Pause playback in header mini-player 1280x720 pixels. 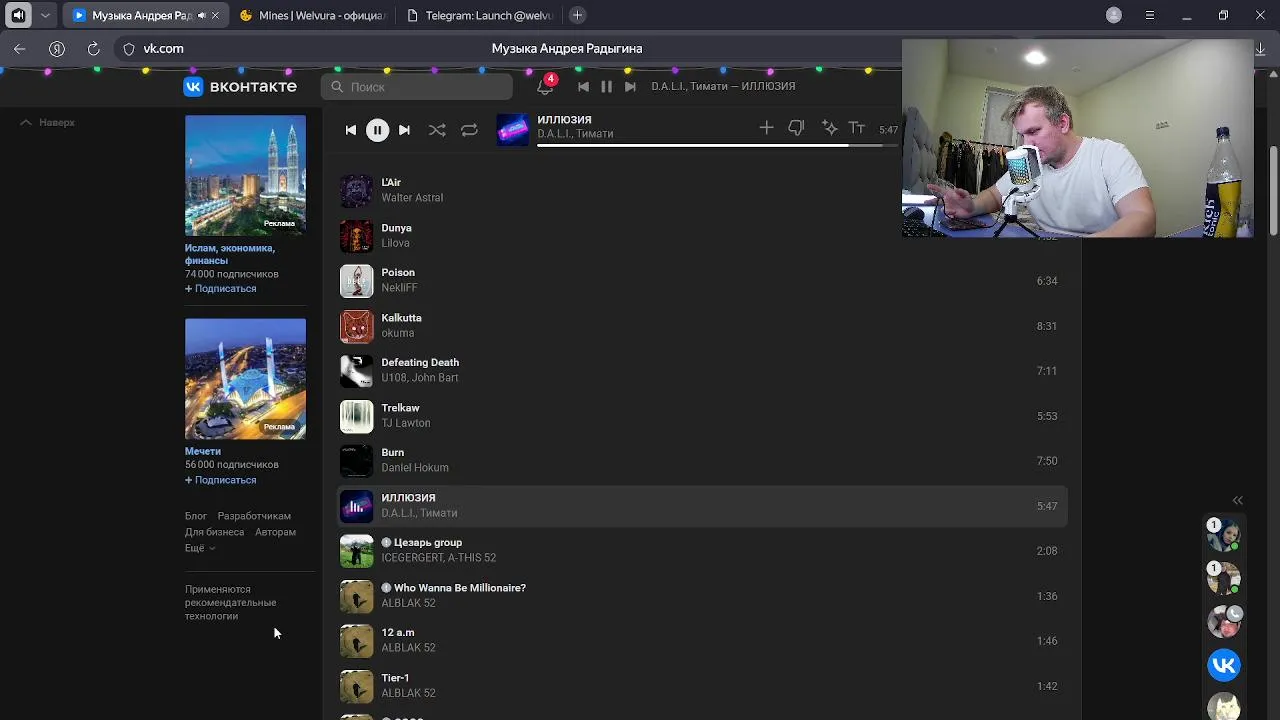[x=606, y=87]
